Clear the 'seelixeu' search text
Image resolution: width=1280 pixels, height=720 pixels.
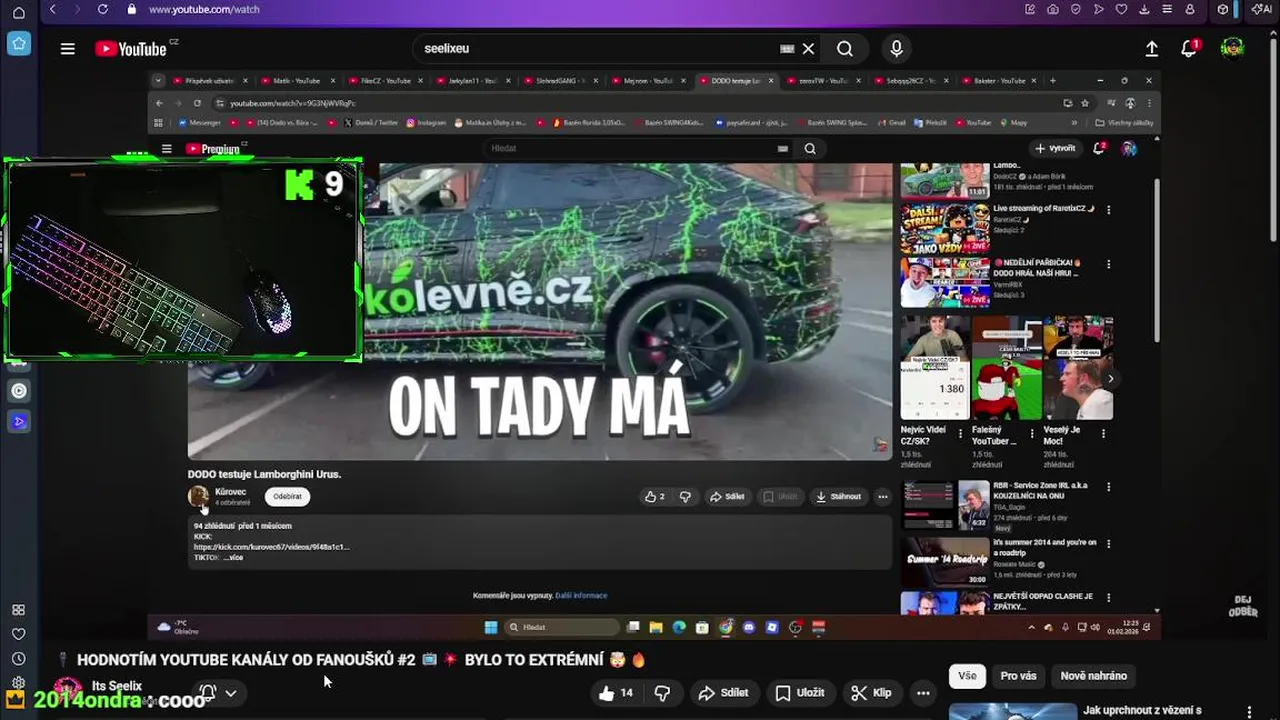pyautogui.click(x=808, y=48)
